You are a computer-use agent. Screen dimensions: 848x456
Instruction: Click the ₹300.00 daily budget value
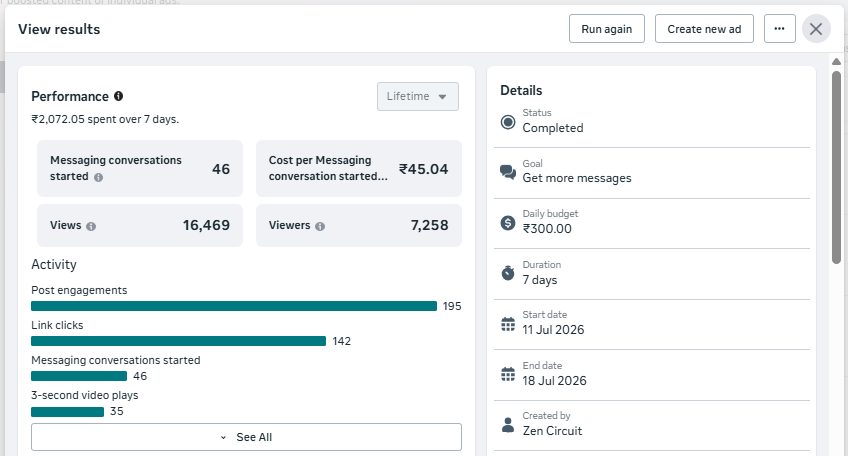tap(547, 229)
